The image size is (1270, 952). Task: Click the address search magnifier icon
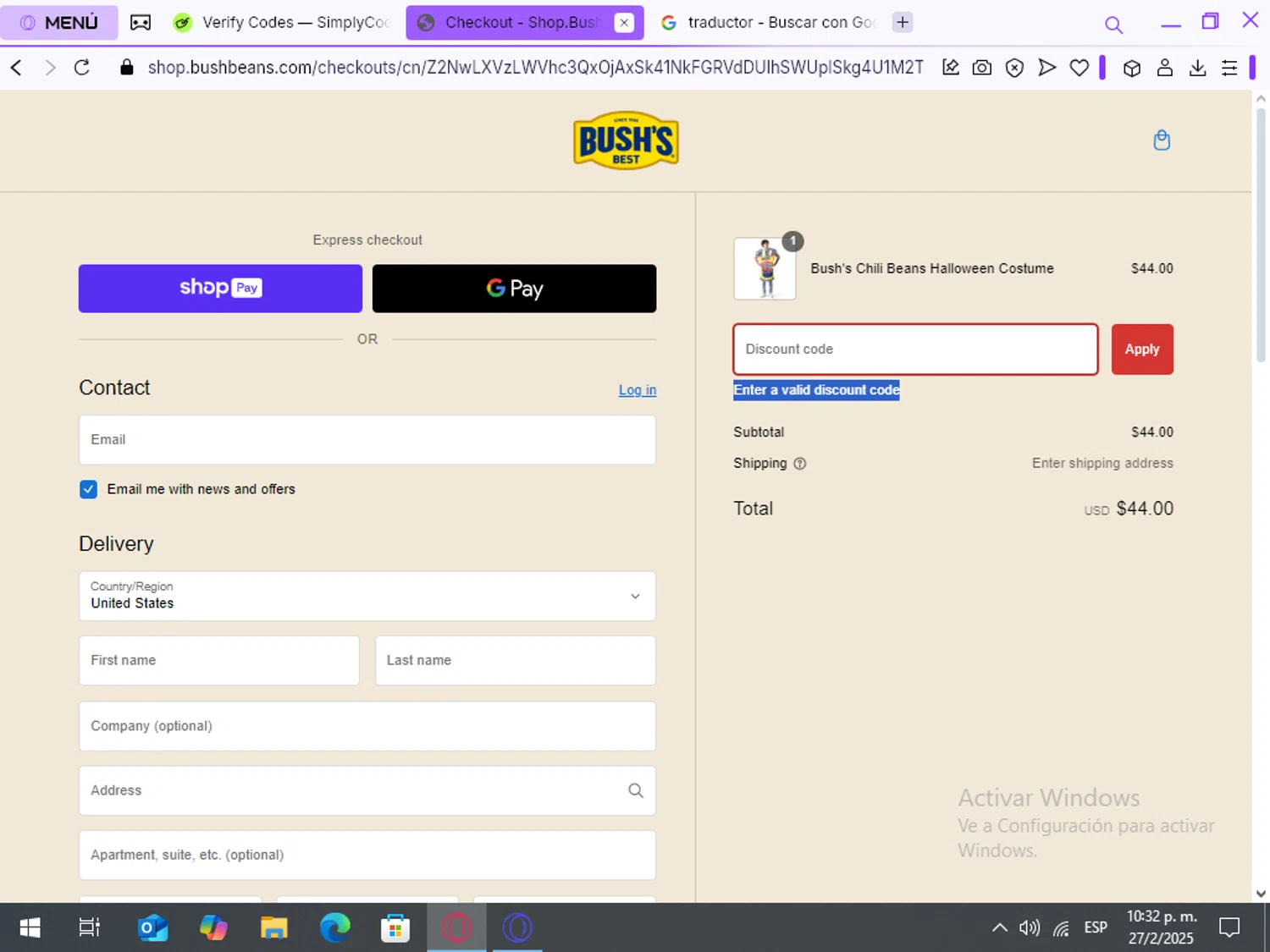click(636, 790)
